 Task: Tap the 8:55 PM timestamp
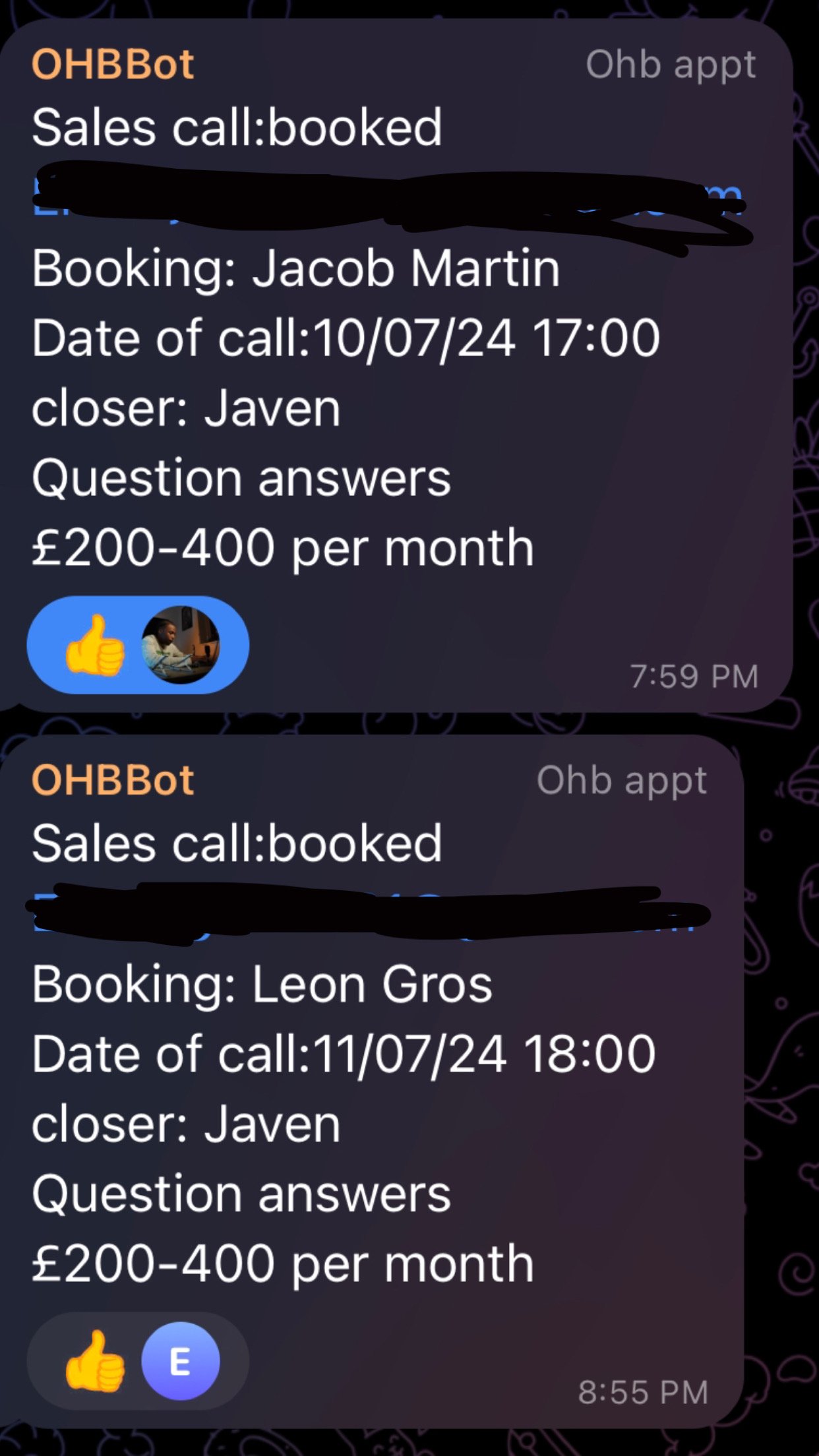click(643, 1393)
